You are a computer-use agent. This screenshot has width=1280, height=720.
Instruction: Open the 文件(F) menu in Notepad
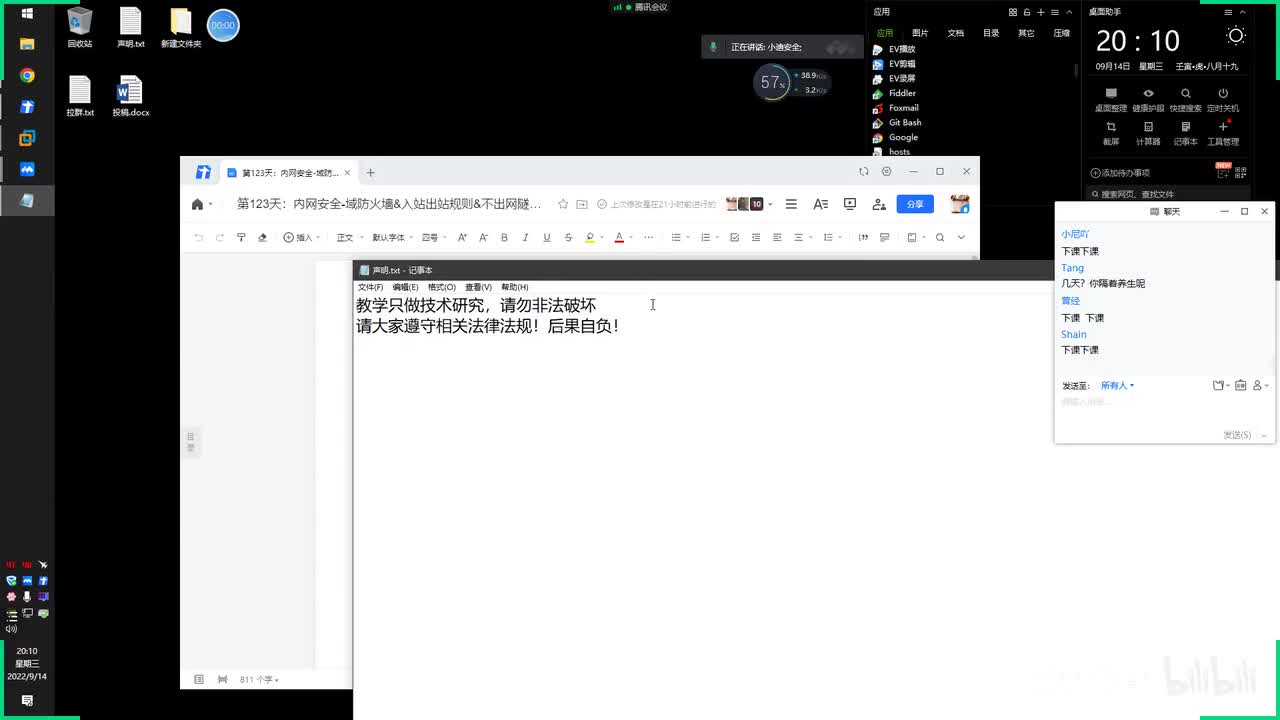coord(370,287)
